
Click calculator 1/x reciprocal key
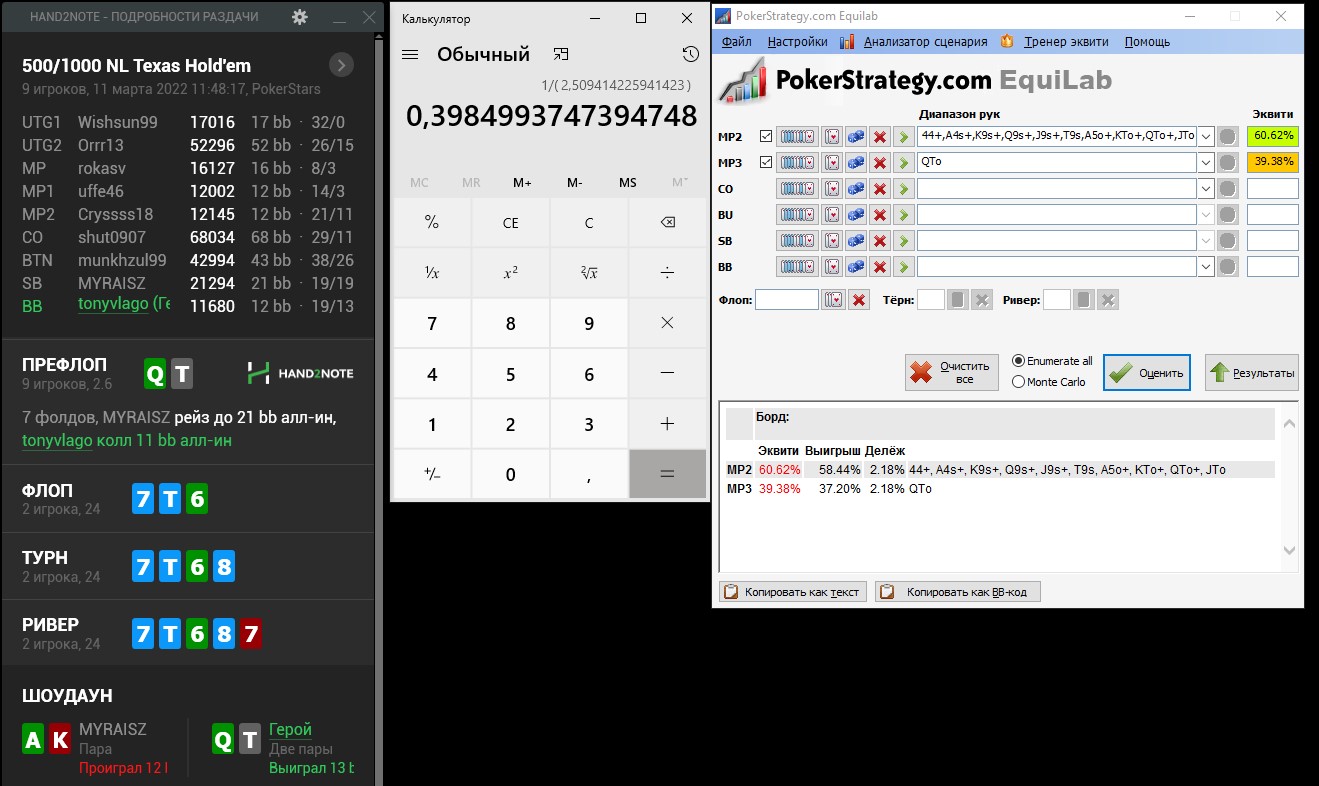[x=432, y=273]
